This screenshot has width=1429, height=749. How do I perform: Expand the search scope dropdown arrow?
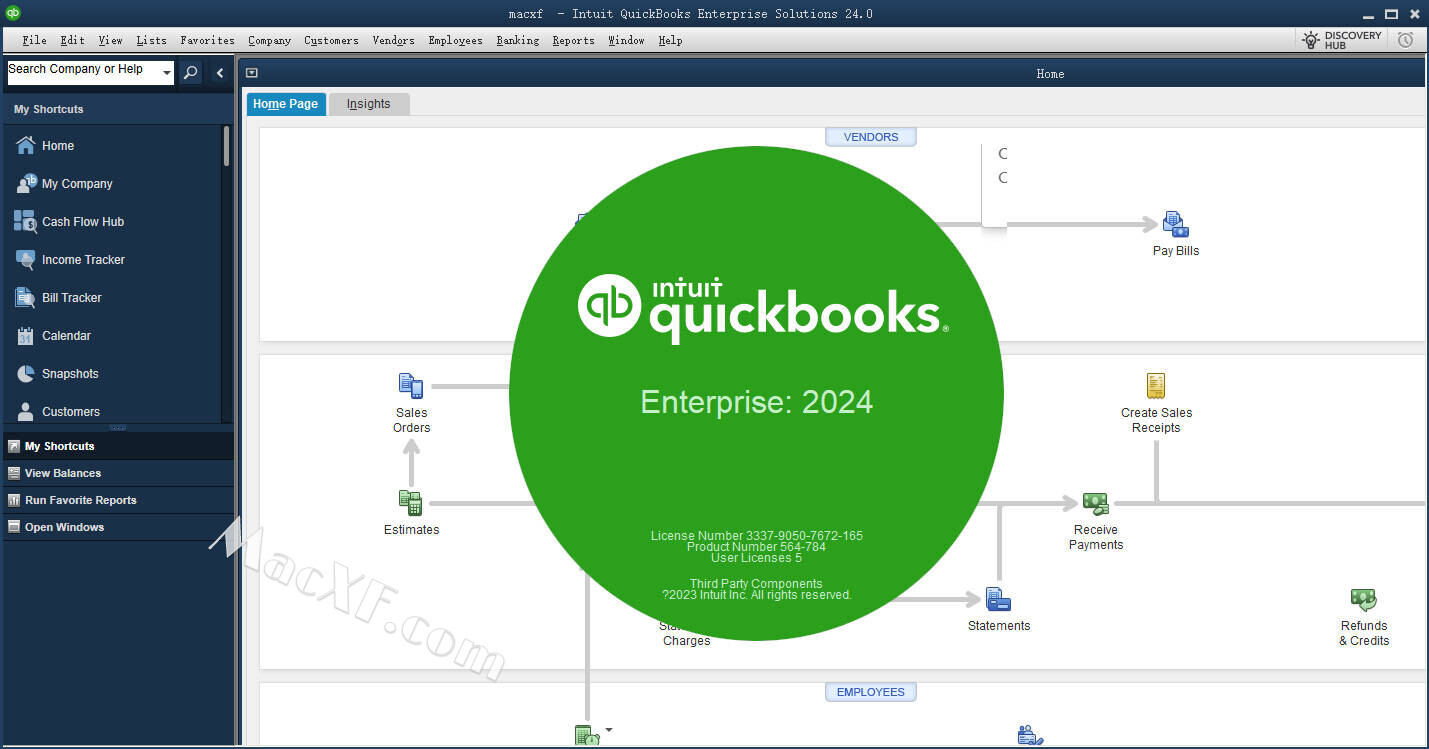point(166,73)
